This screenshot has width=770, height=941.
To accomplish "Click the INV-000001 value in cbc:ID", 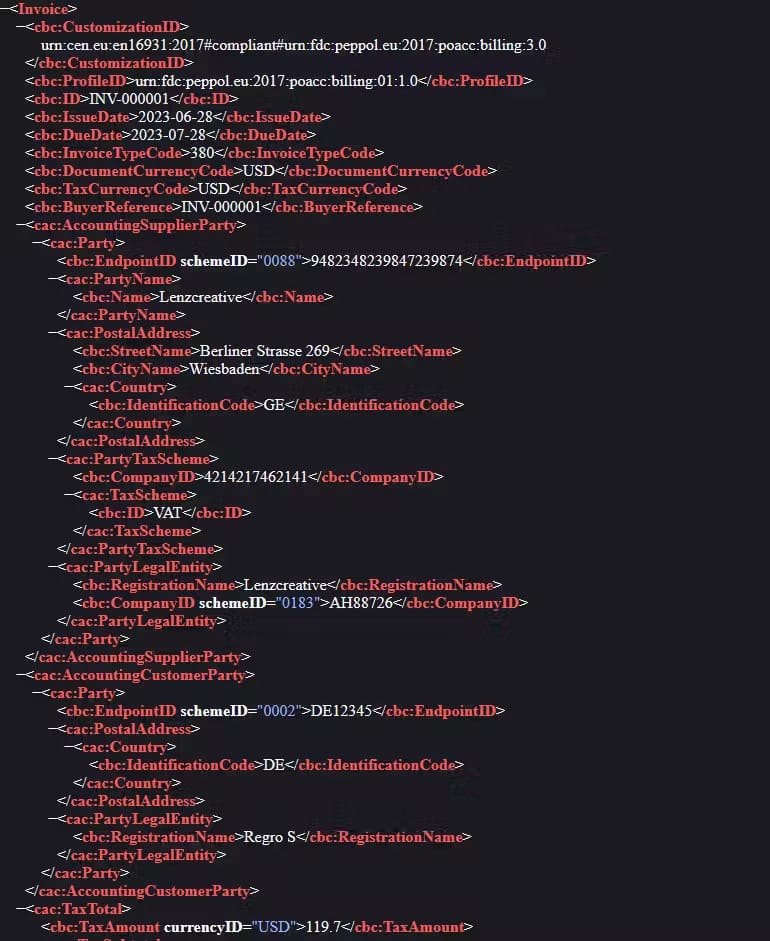I will click(129, 99).
